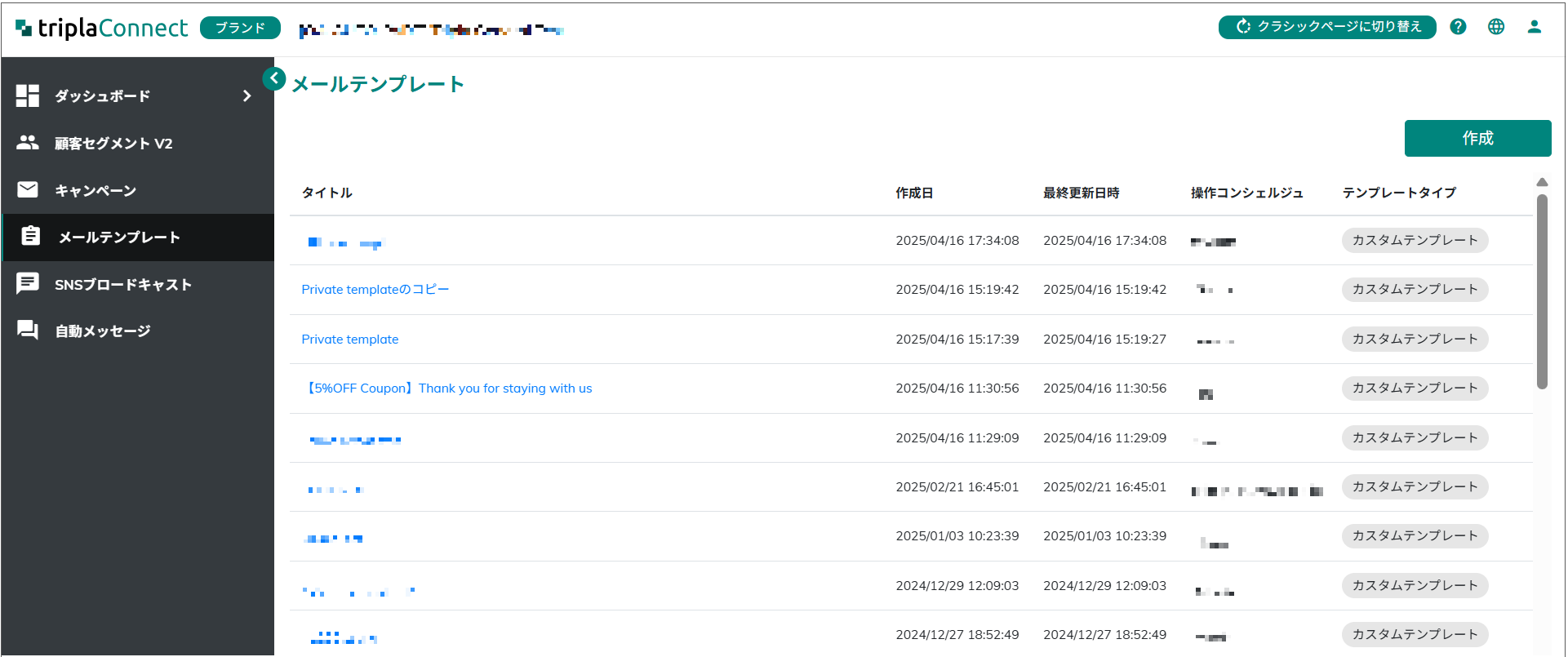
Task: Click the 作成日 column header
Action: tap(914, 193)
